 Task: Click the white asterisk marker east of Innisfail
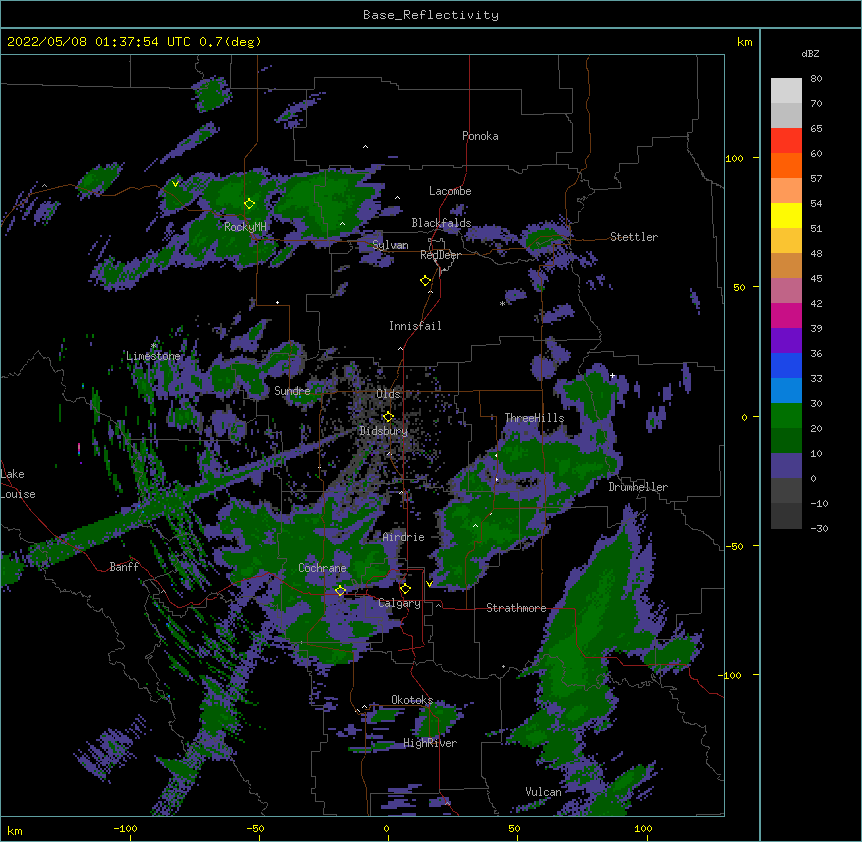[502, 304]
